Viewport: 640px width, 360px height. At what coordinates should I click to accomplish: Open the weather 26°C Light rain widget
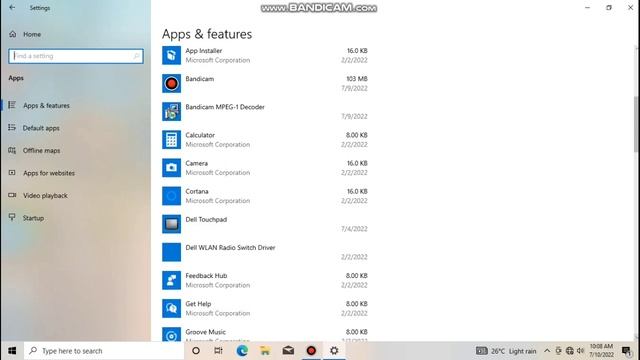[506, 351]
